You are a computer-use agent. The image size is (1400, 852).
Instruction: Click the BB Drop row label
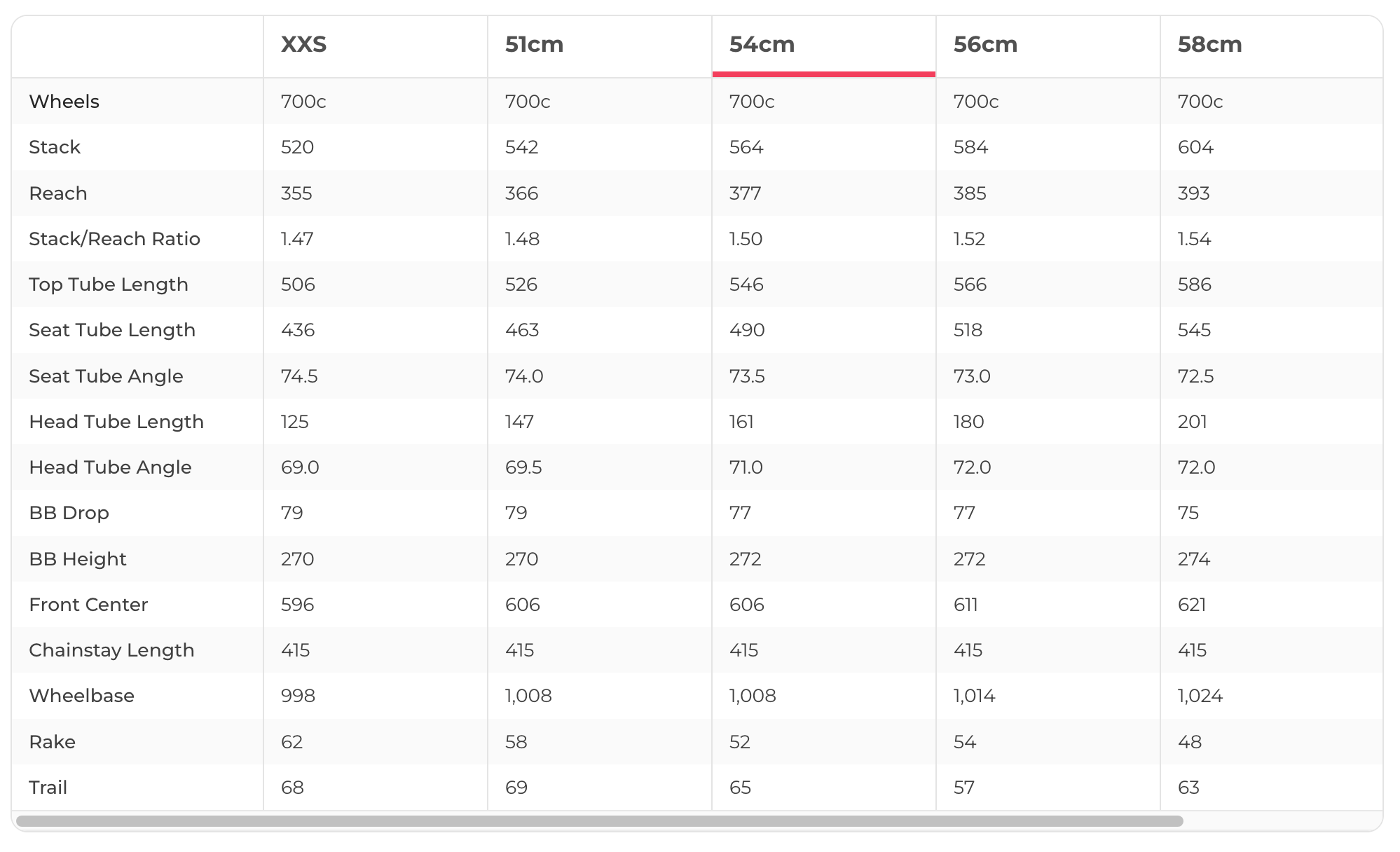[x=69, y=513]
